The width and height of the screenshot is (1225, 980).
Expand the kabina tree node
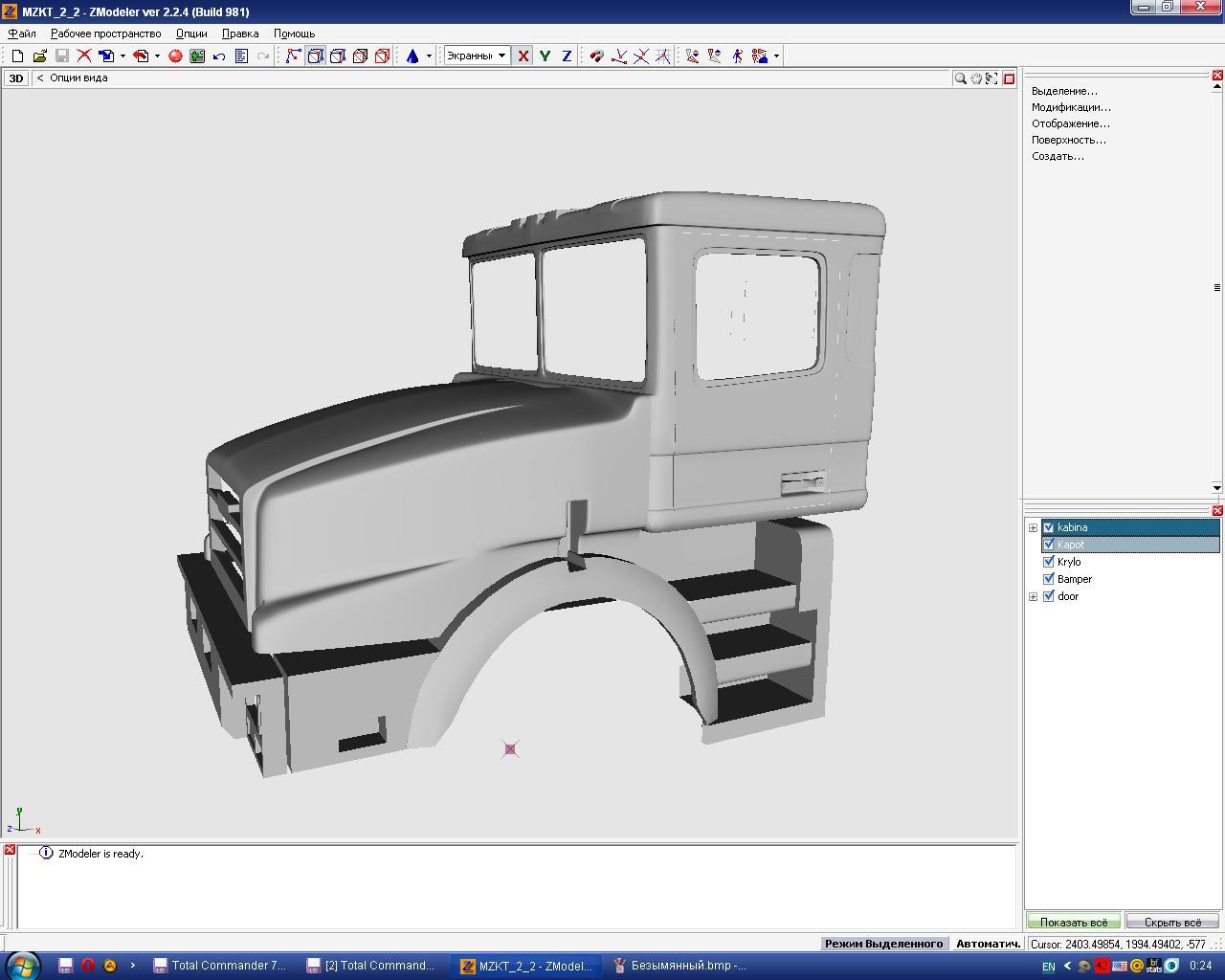pos(1034,527)
